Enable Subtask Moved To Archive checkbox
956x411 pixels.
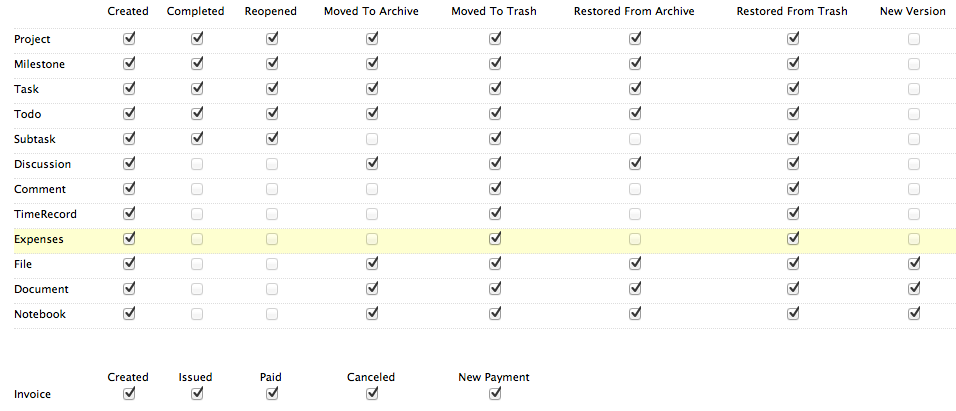tap(372, 139)
